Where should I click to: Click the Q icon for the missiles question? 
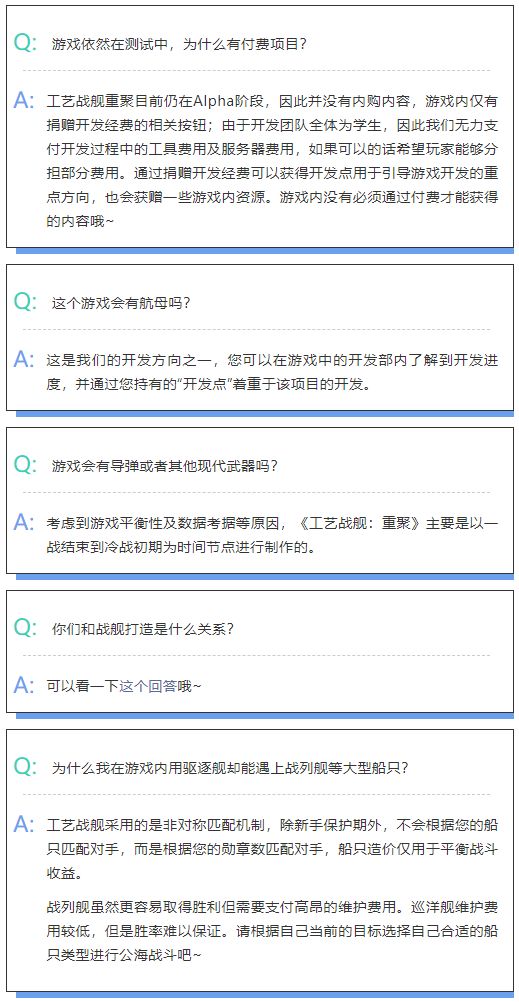26,465
